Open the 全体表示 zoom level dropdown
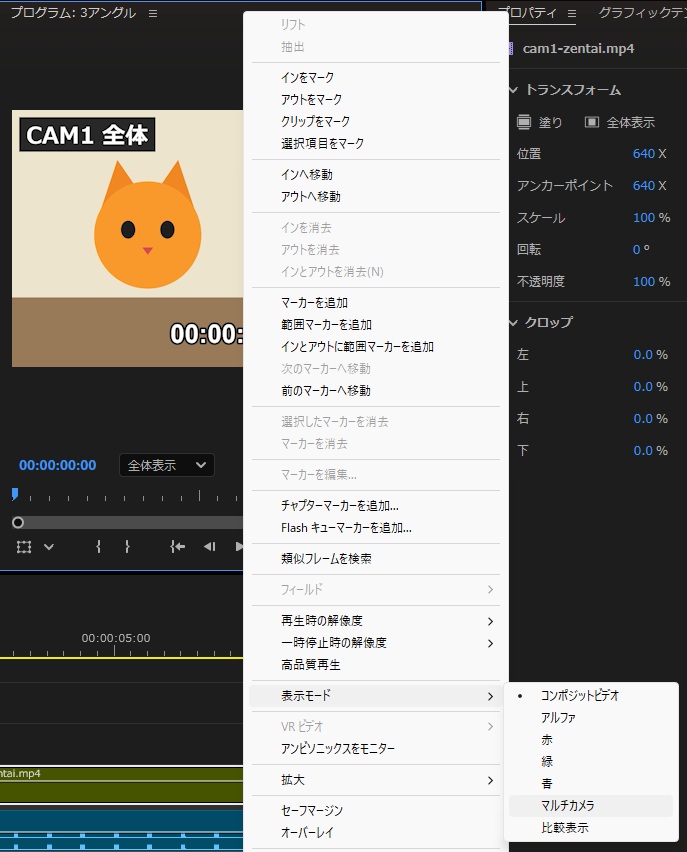This screenshot has height=852, width=687. [166, 465]
